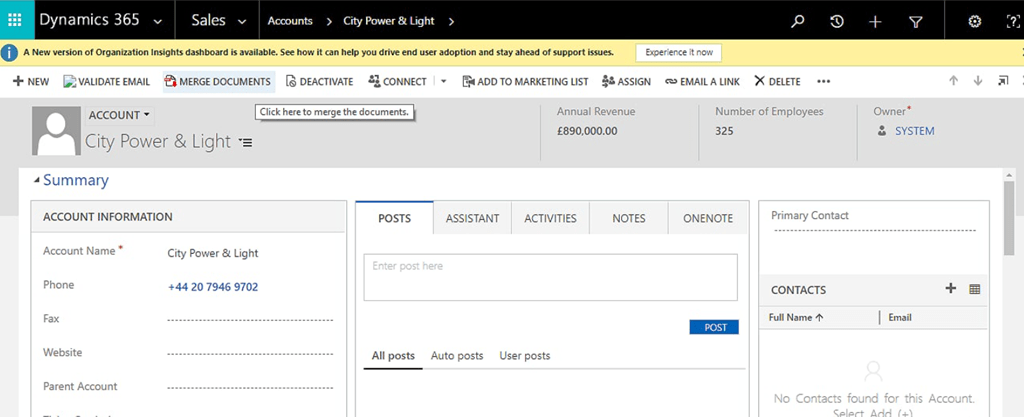Click VALIDATE EMAIL command
The width and height of the screenshot is (1024, 417).
click(x=106, y=82)
